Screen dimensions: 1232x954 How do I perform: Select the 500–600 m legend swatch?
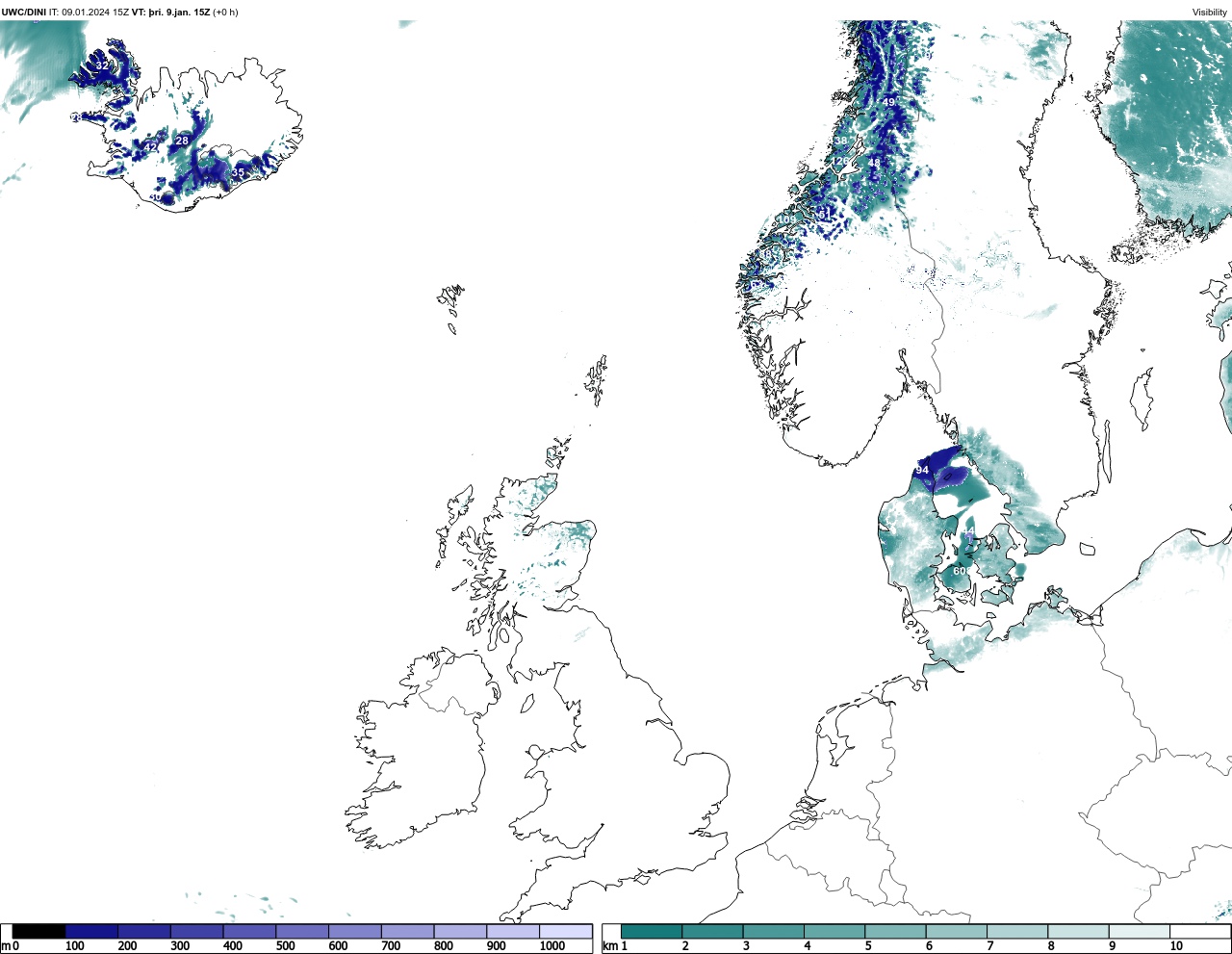[x=302, y=932]
